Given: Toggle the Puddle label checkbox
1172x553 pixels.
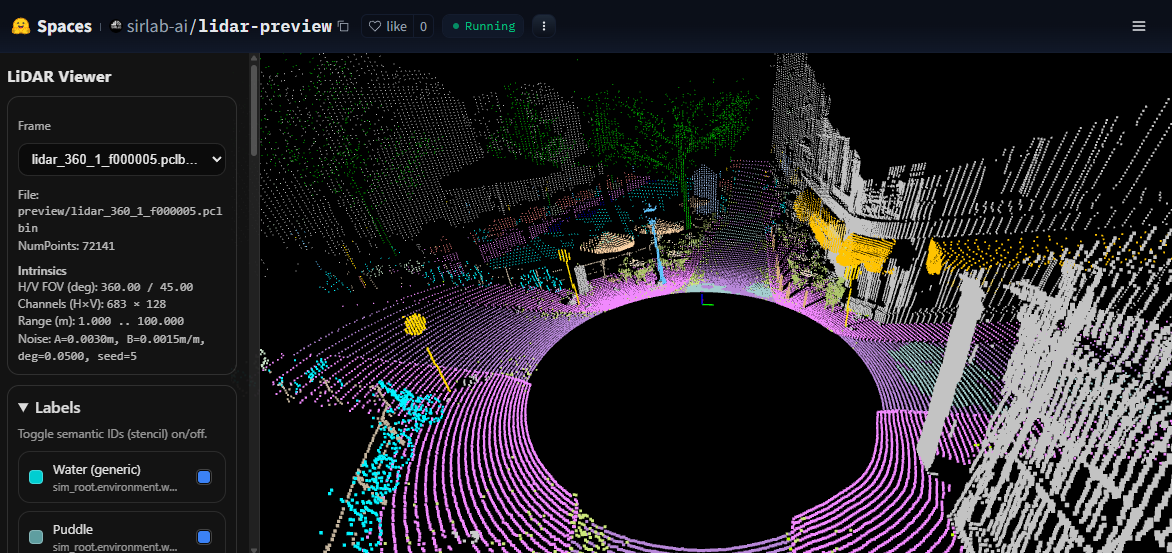Looking at the screenshot, I should (x=204, y=537).
